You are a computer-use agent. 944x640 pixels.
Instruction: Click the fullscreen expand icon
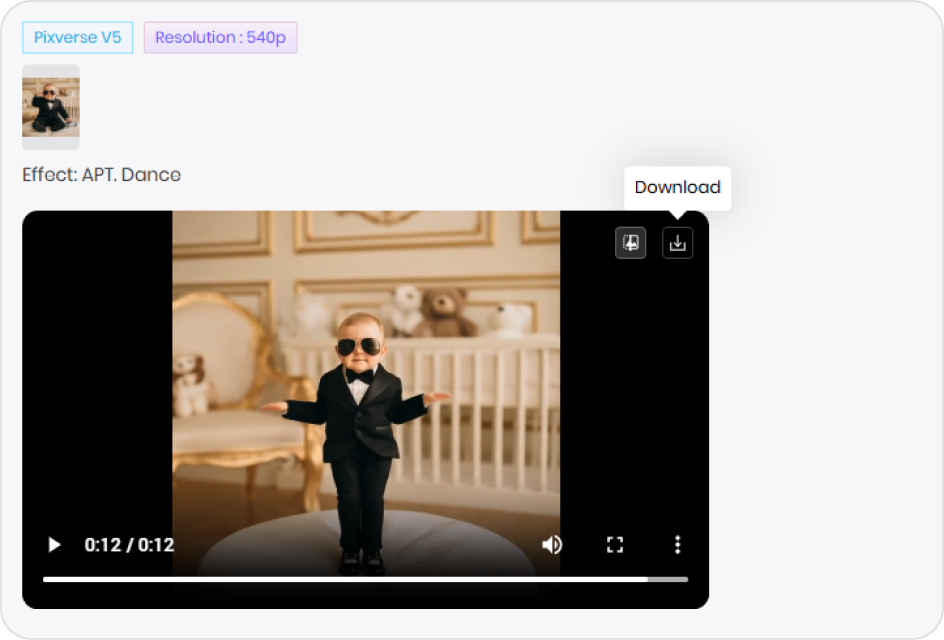point(615,544)
